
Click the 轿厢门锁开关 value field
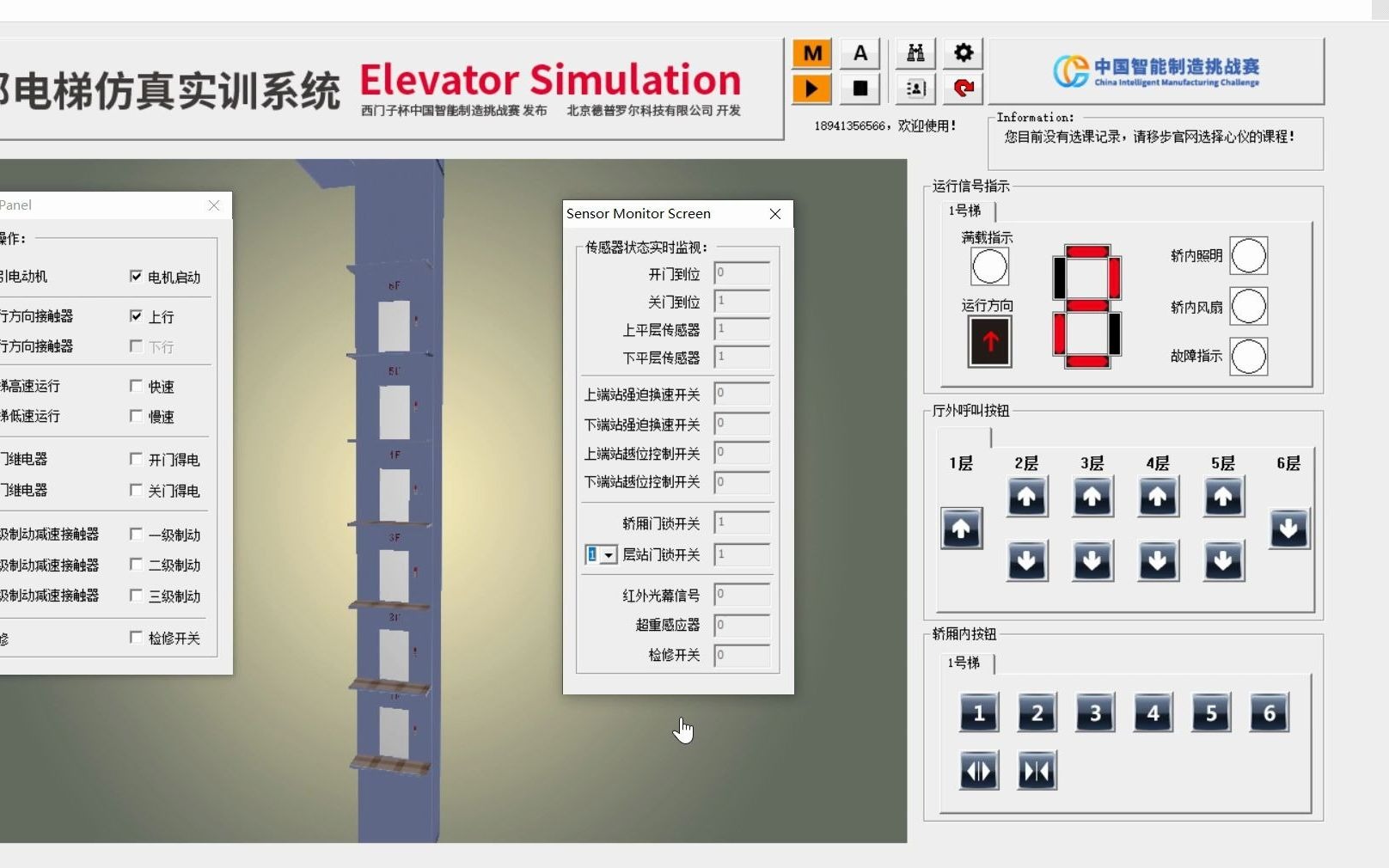pyautogui.click(x=742, y=523)
